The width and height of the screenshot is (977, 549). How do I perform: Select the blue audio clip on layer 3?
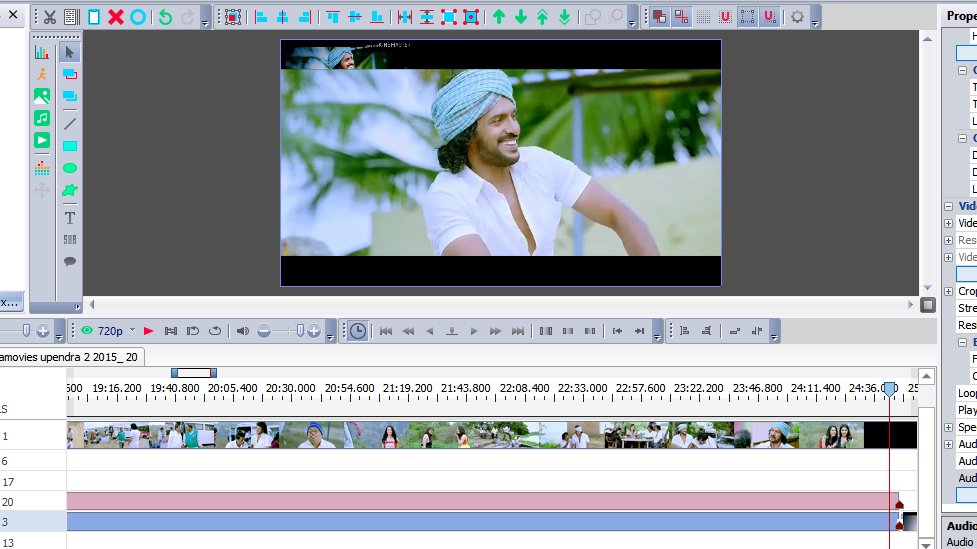tap(481, 522)
